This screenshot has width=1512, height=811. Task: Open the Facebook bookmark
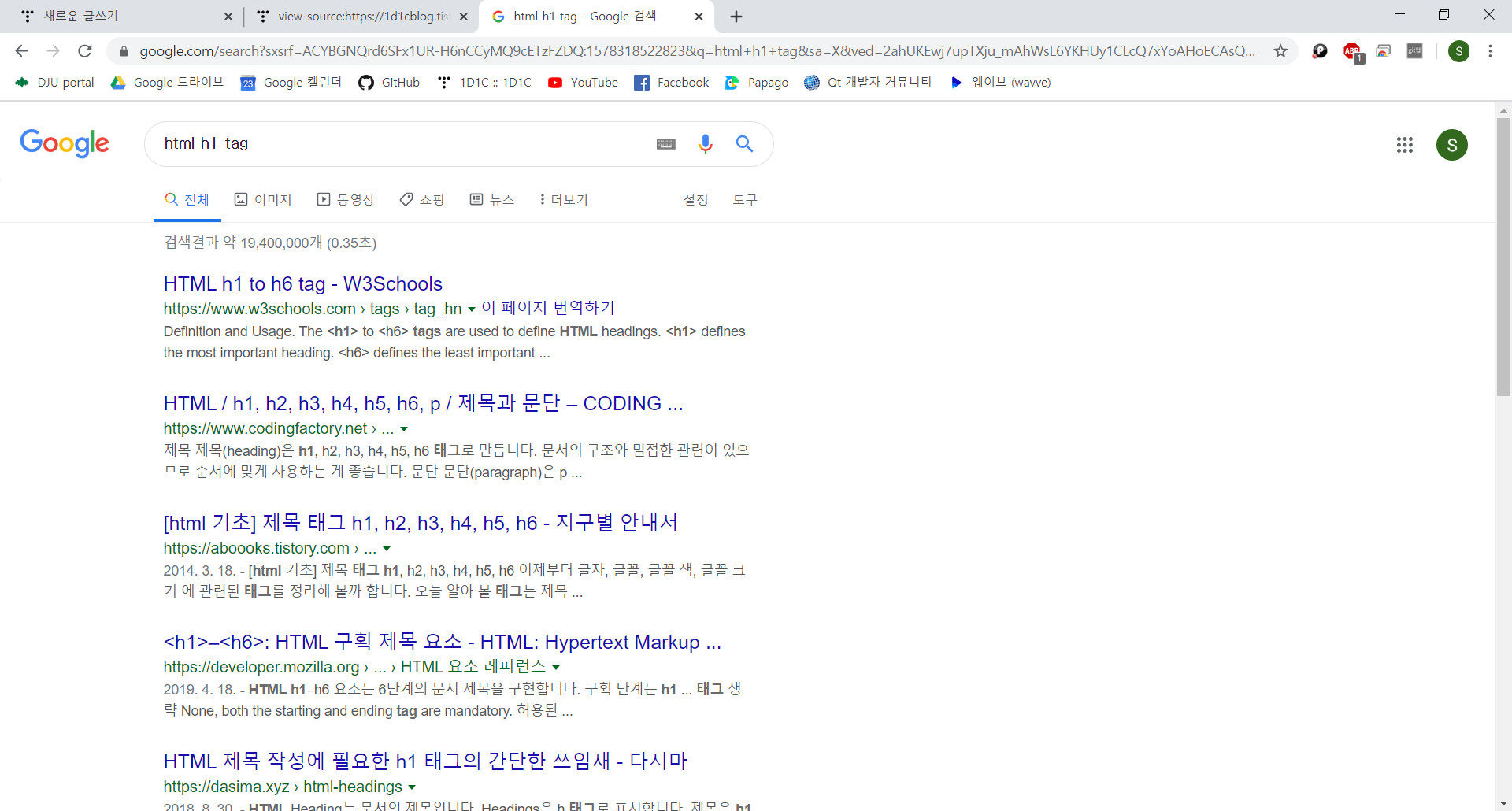point(672,83)
